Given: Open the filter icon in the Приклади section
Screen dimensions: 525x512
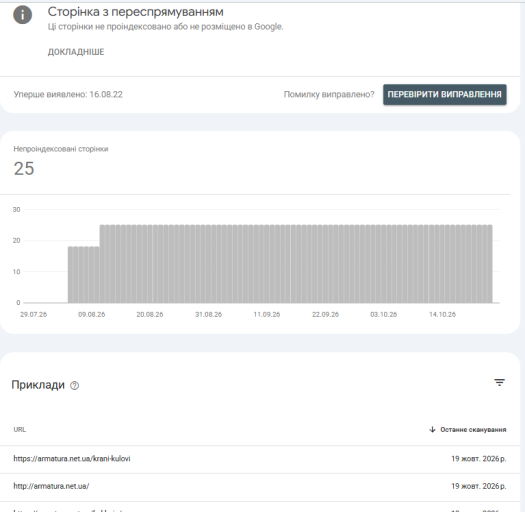Looking at the screenshot, I should (499, 382).
